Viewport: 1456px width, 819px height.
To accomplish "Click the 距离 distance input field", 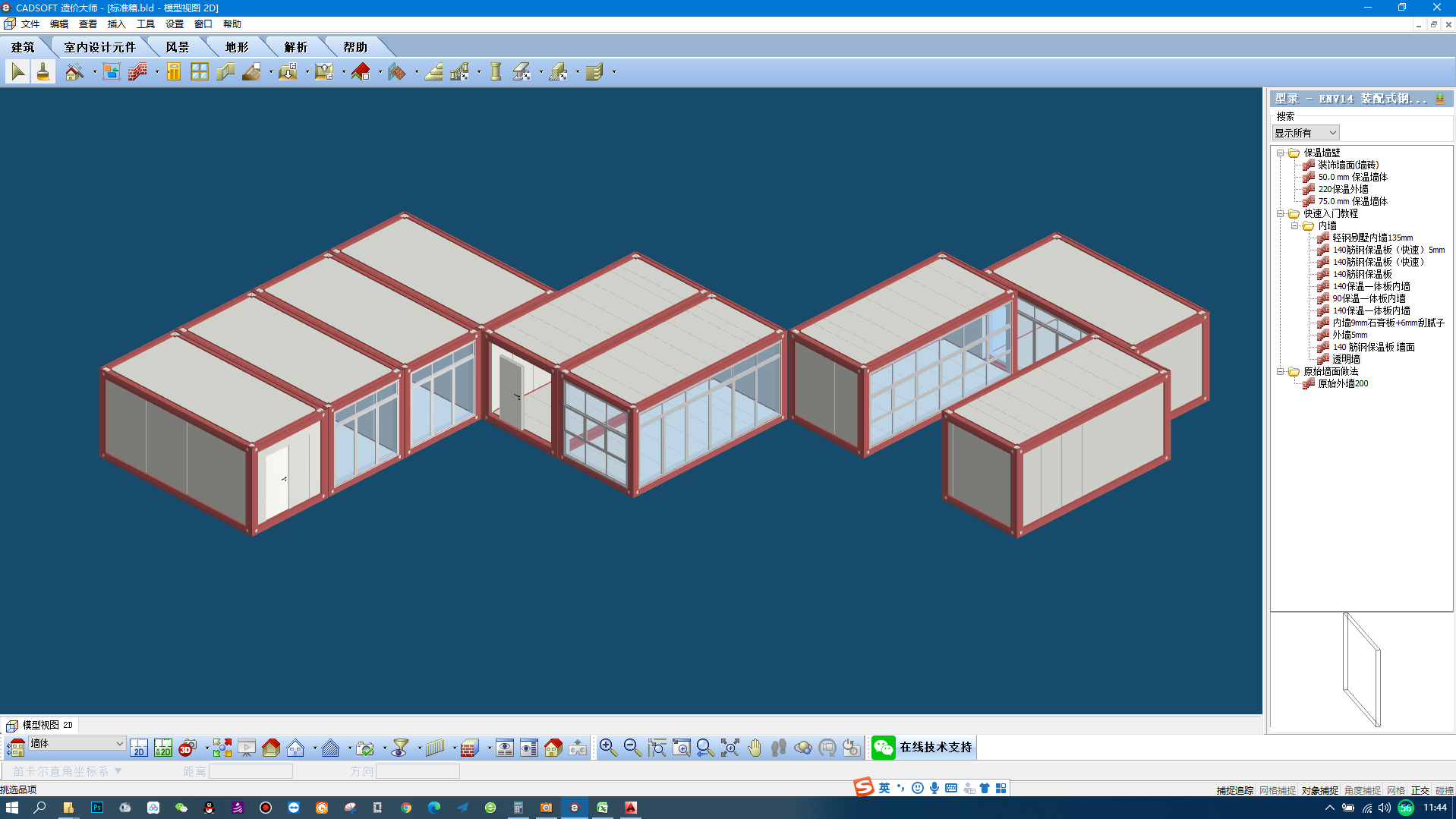I will pyautogui.click(x=251, y=771).
